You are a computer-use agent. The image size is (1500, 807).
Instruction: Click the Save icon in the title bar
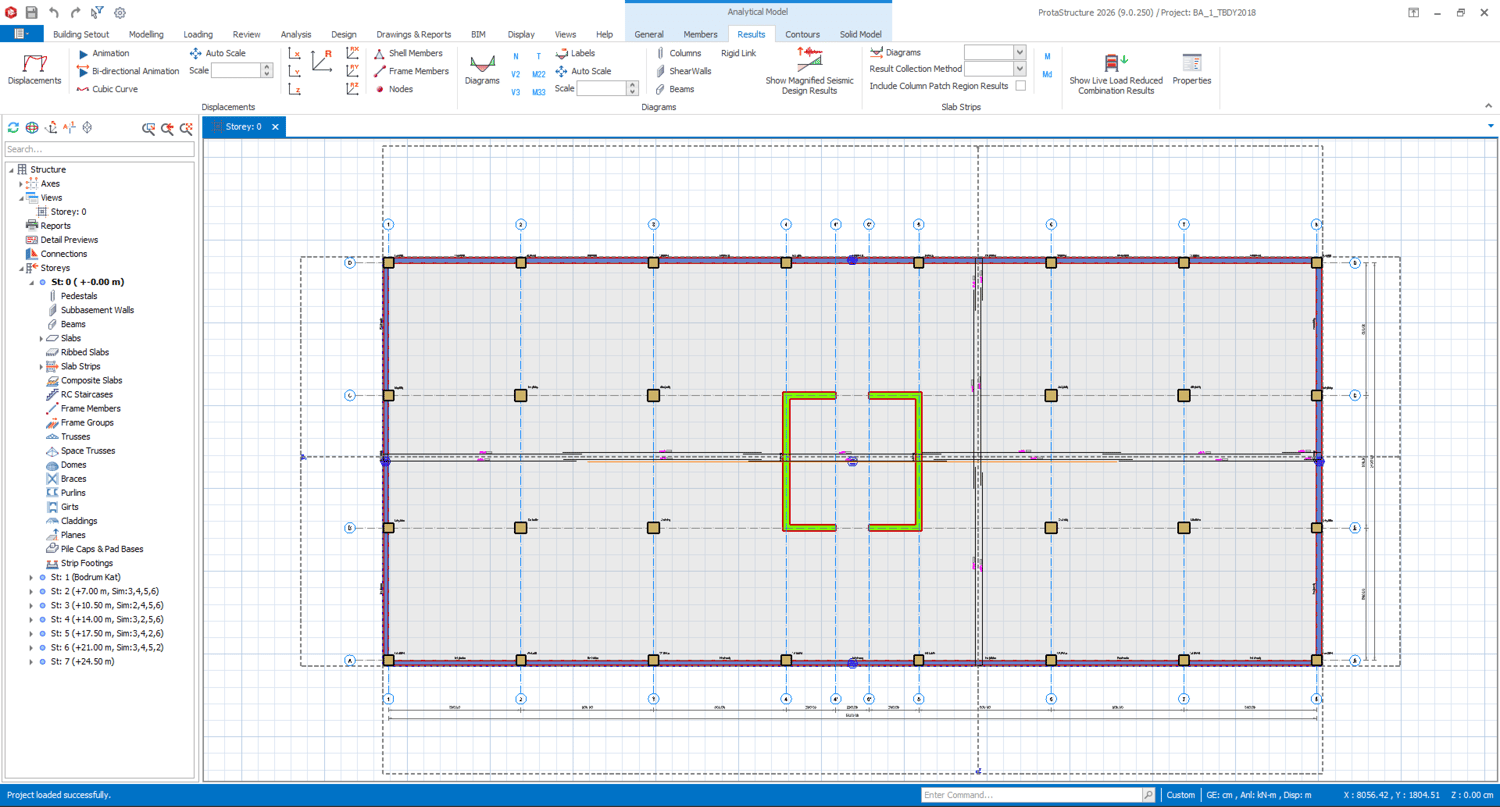(32, 13)
